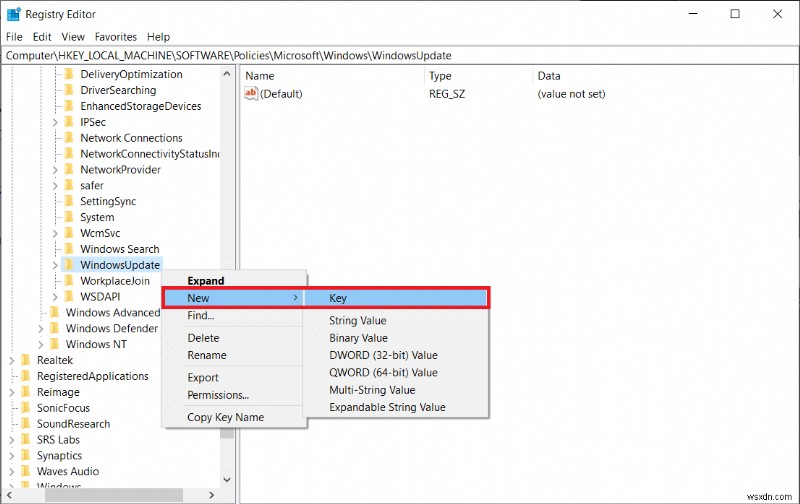Create a new DWORD (32-bit) Value
Screen dimensions: 800x504
[x=396, y=355]
